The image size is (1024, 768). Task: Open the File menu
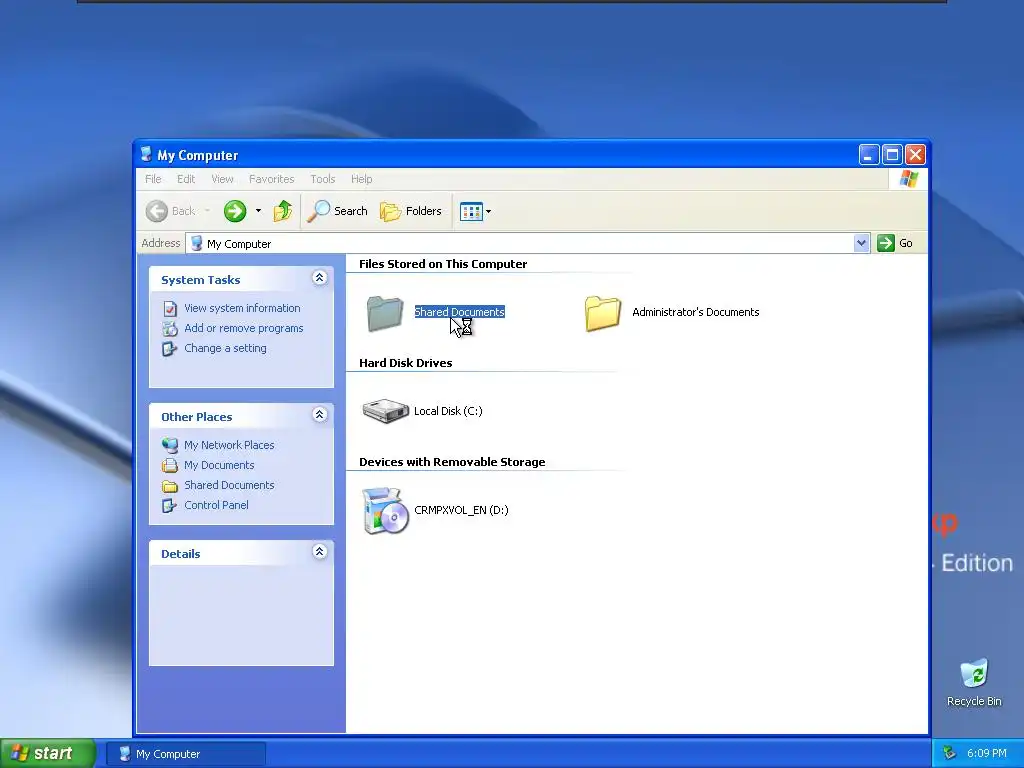(153, 179)
